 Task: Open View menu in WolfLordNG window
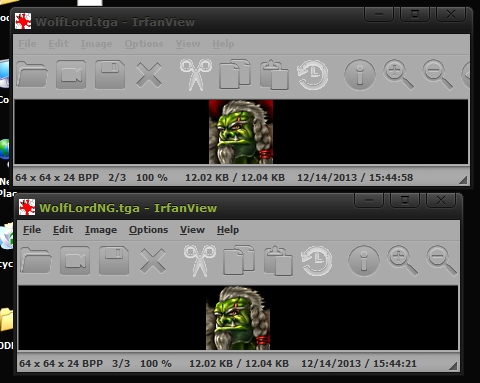192,230
